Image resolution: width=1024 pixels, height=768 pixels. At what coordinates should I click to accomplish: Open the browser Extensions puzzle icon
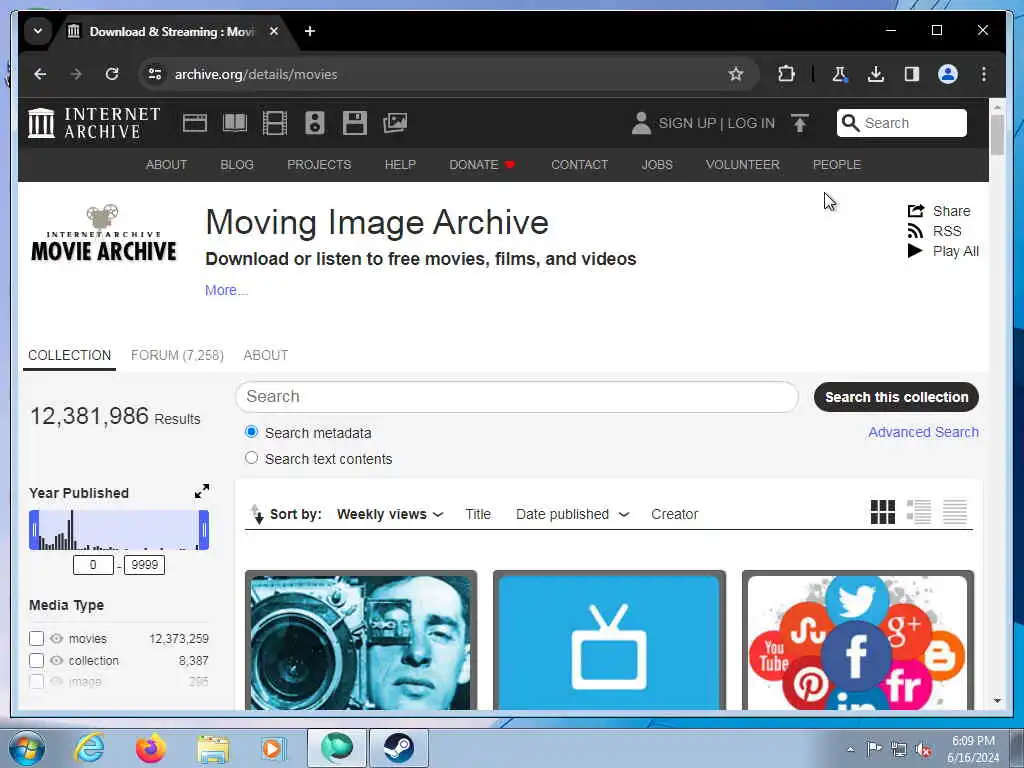point(786,74)
